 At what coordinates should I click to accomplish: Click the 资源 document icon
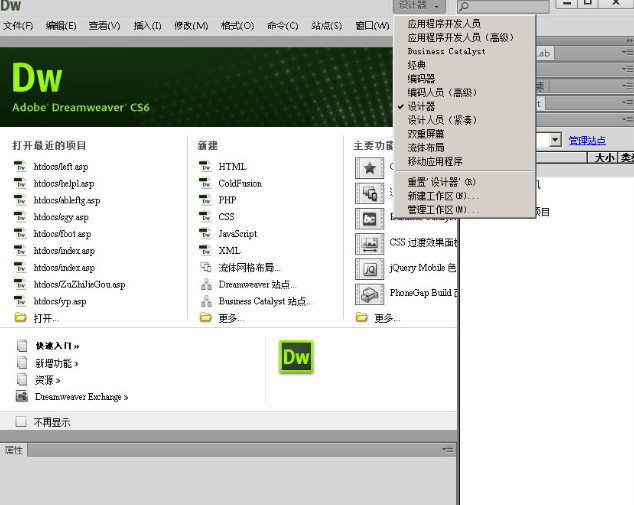pos(22,380)
